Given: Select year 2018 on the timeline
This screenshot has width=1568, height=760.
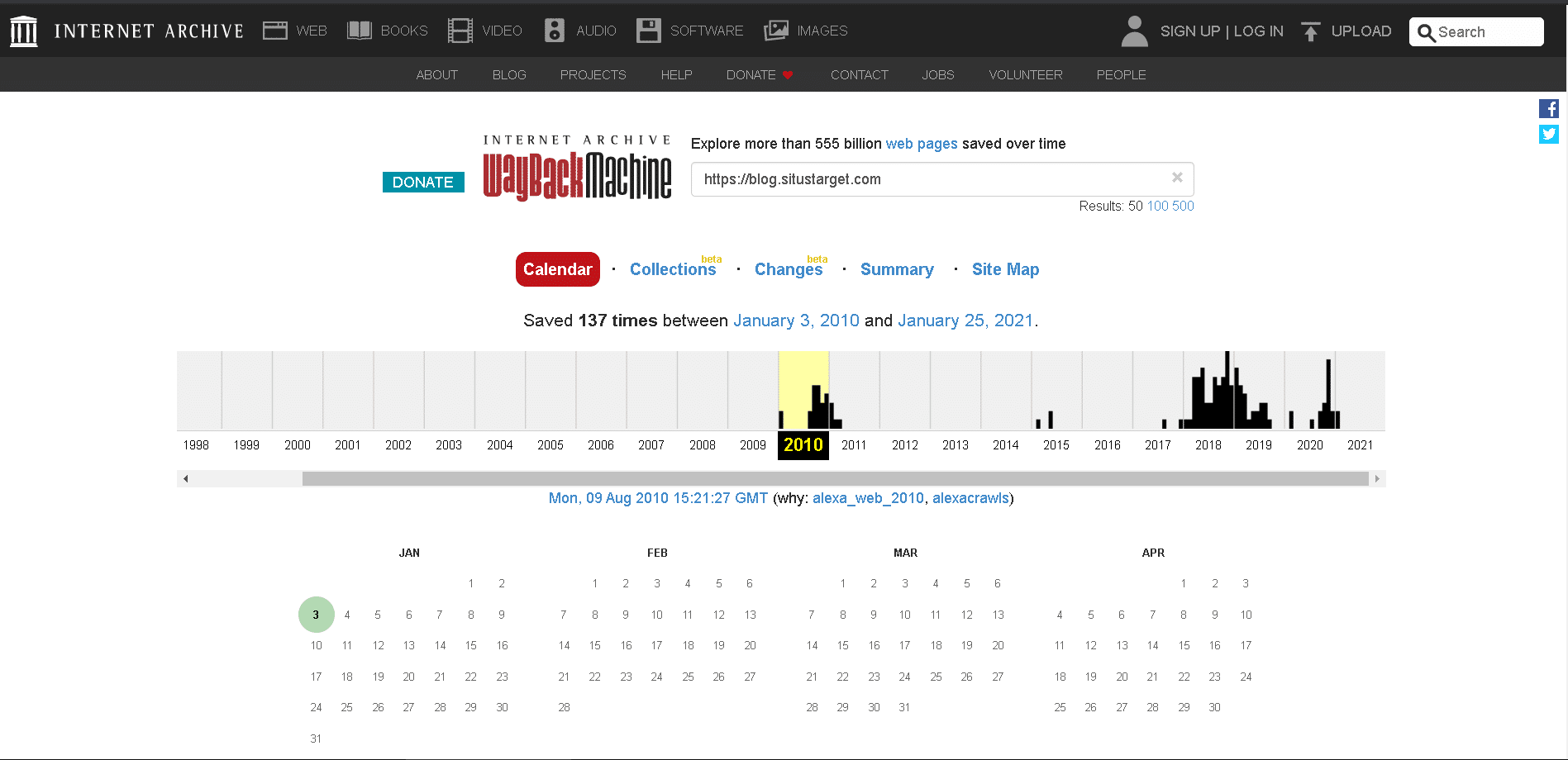Looking at the screenshot, I should click(1208, 444).
